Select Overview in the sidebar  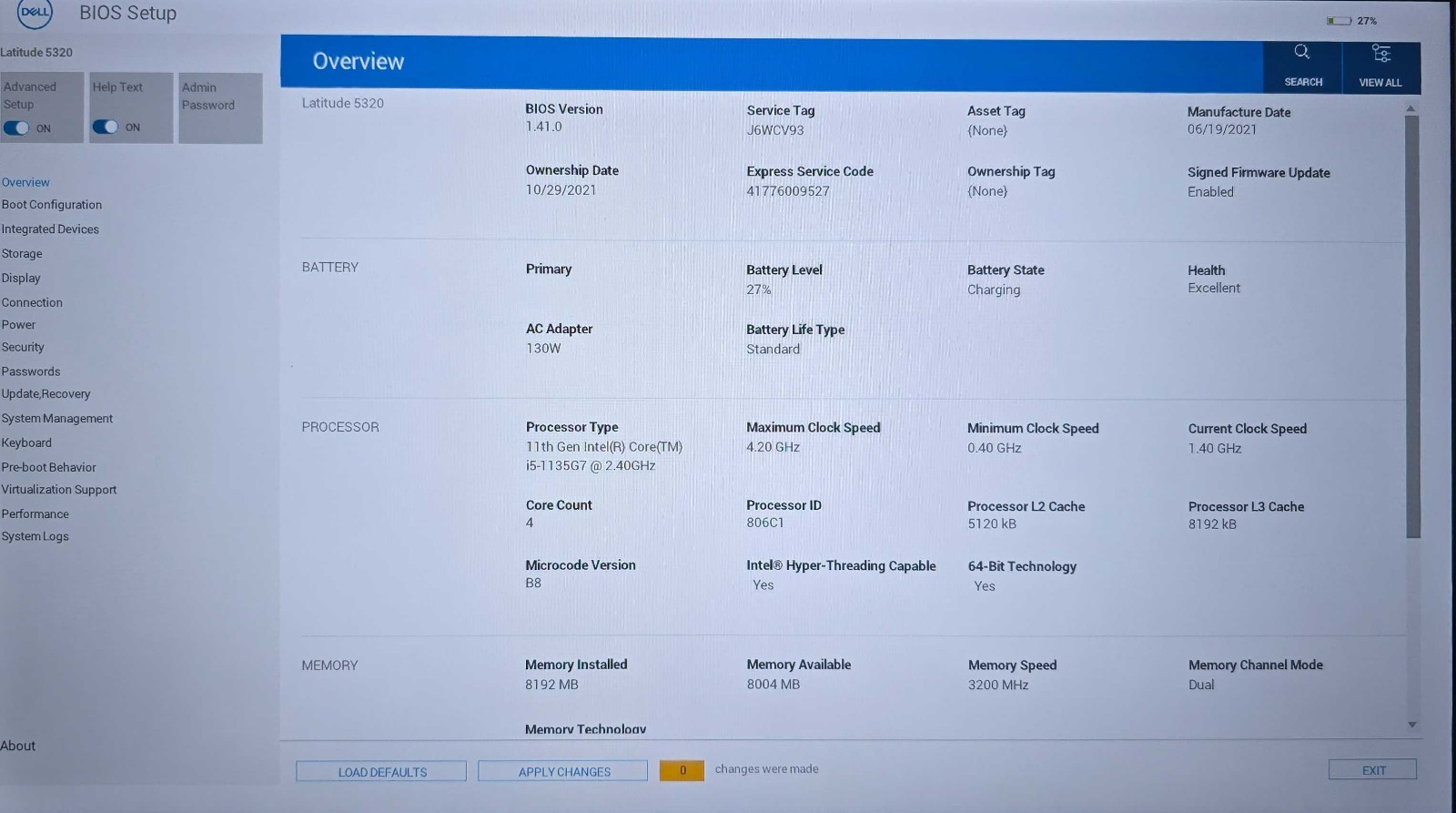coord(25,182)
